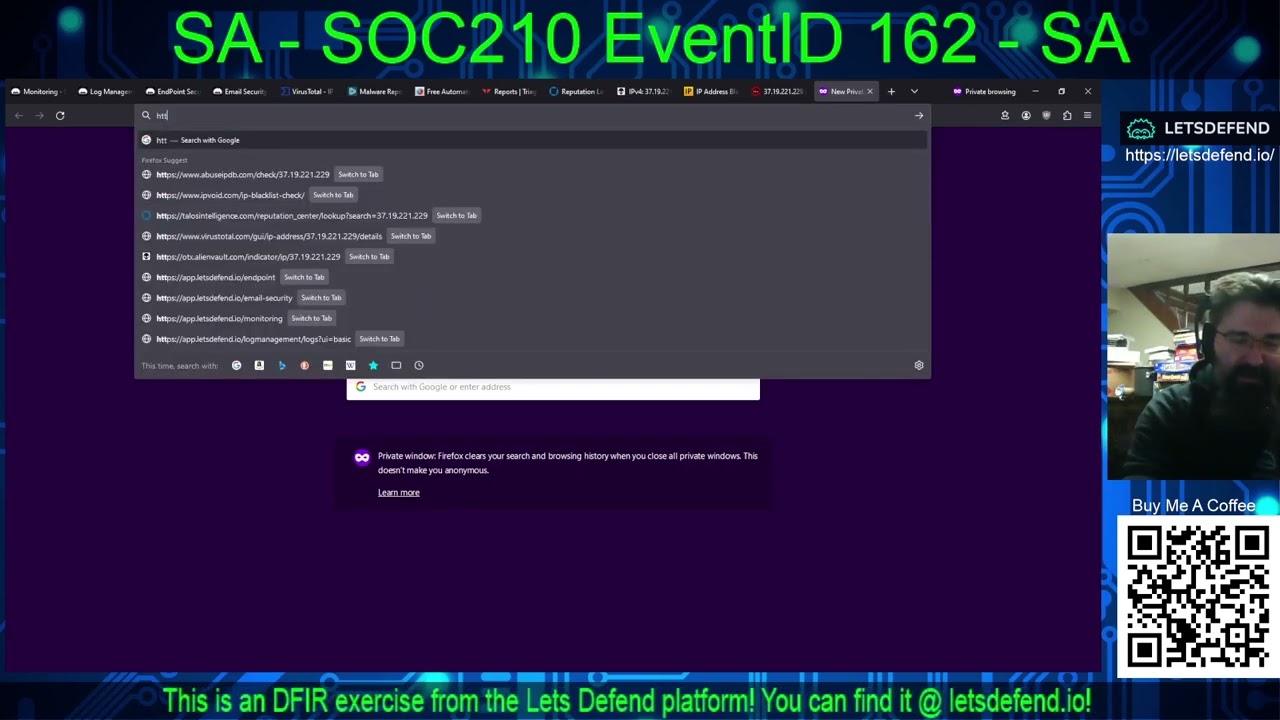The height and width of the screenshot is (720, 1280).
Task: Switch to the IP Address Blacklist tab
Action: [711, 91]
